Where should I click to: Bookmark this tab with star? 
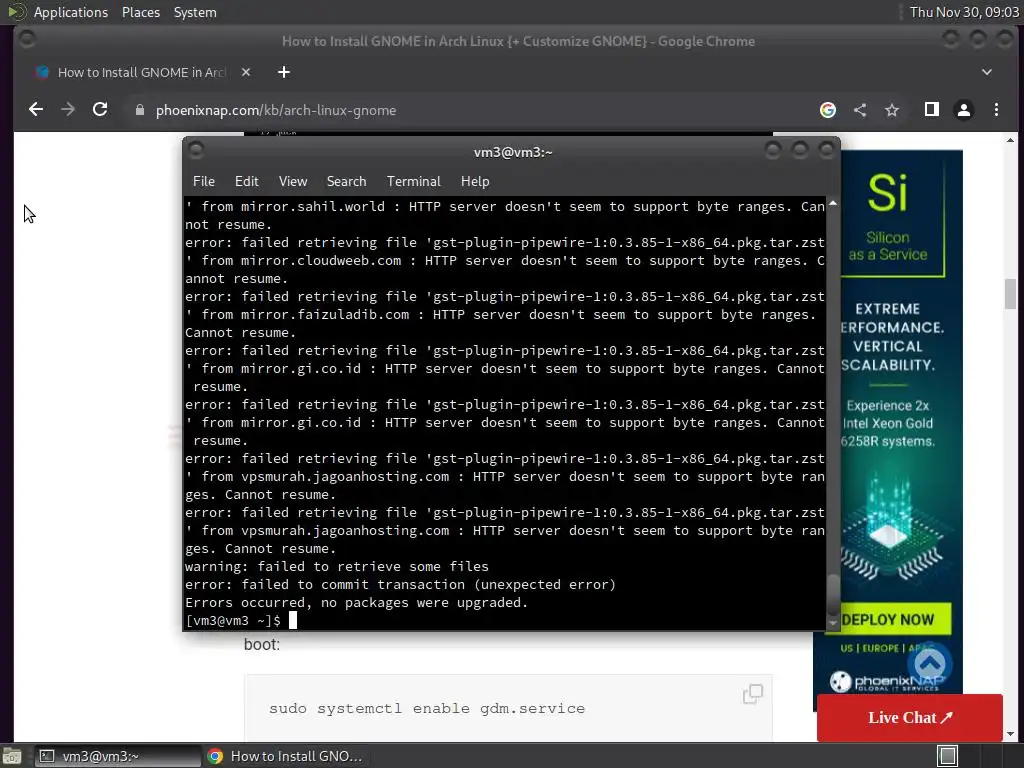[892, 110]
